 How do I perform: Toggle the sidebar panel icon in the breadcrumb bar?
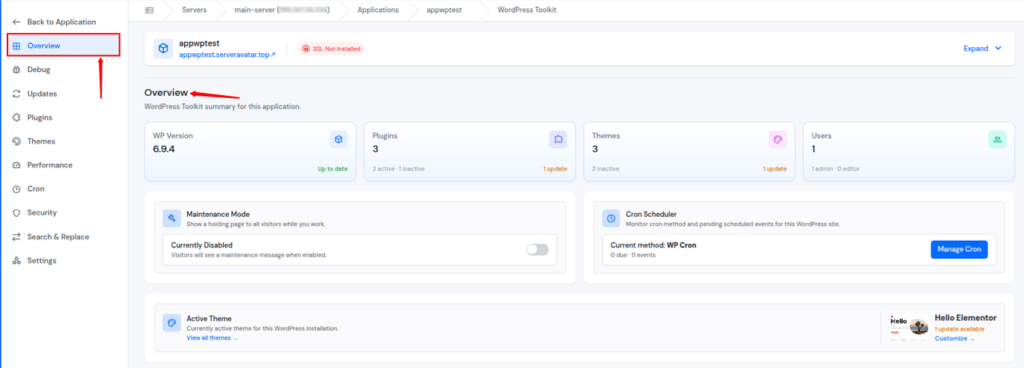149,10
